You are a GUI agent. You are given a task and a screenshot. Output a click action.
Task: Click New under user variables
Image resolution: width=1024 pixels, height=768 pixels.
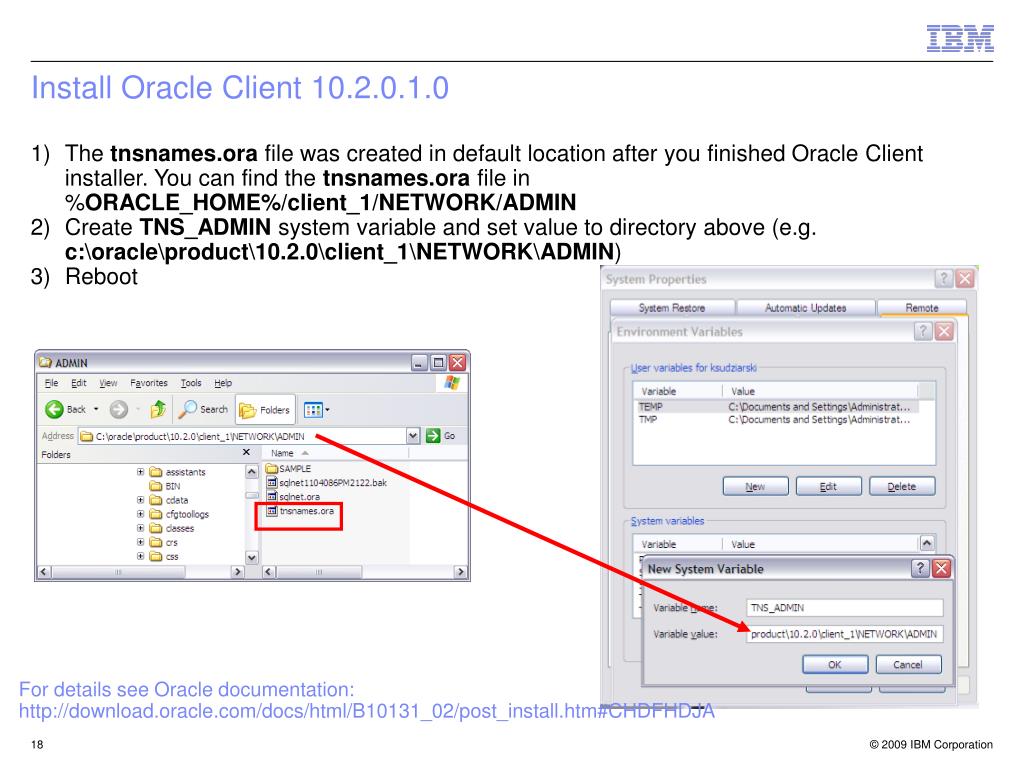pos(756,487)
